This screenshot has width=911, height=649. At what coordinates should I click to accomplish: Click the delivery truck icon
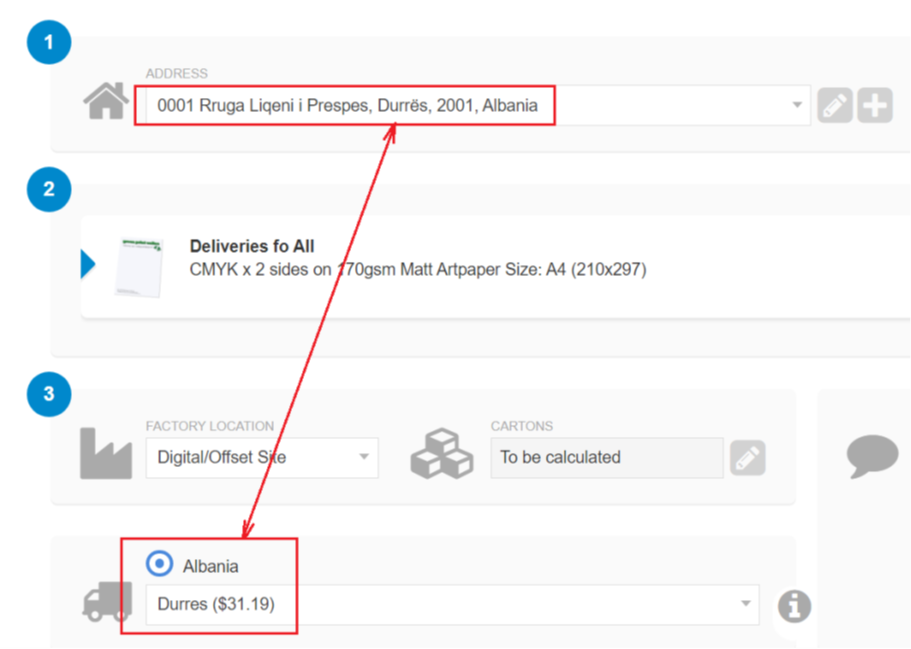(x=107, y=601)
